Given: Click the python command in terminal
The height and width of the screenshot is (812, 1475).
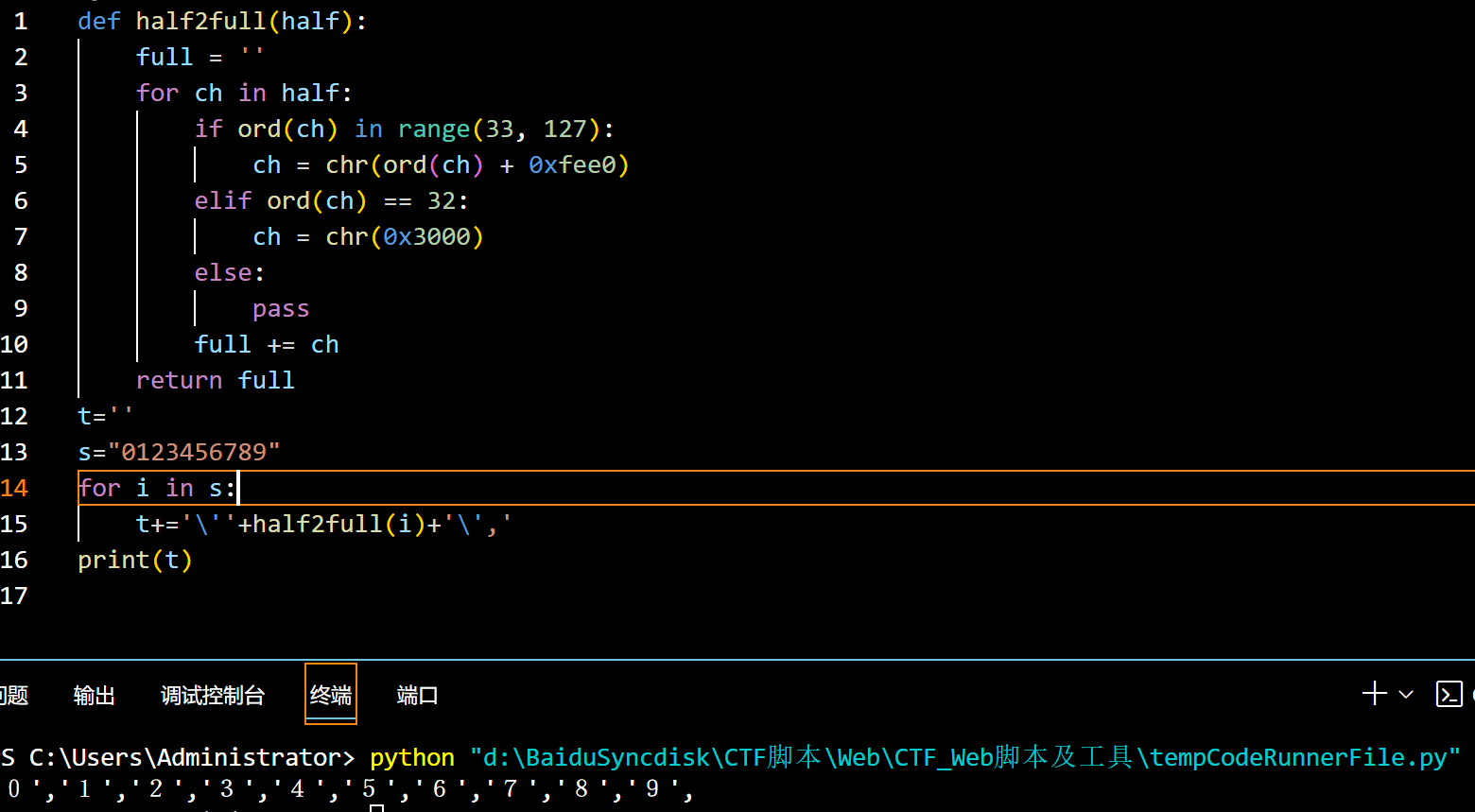Looking at the screenshot, I should pyautogui.click(x=412, y=758).
